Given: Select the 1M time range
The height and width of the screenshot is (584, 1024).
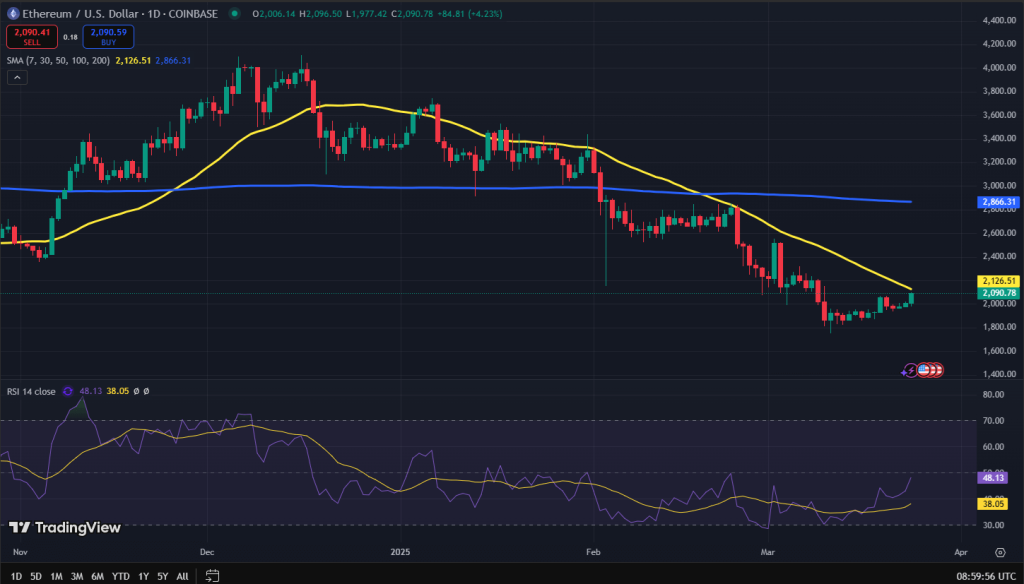Looking at the screenshot, I should pos(57,576).
